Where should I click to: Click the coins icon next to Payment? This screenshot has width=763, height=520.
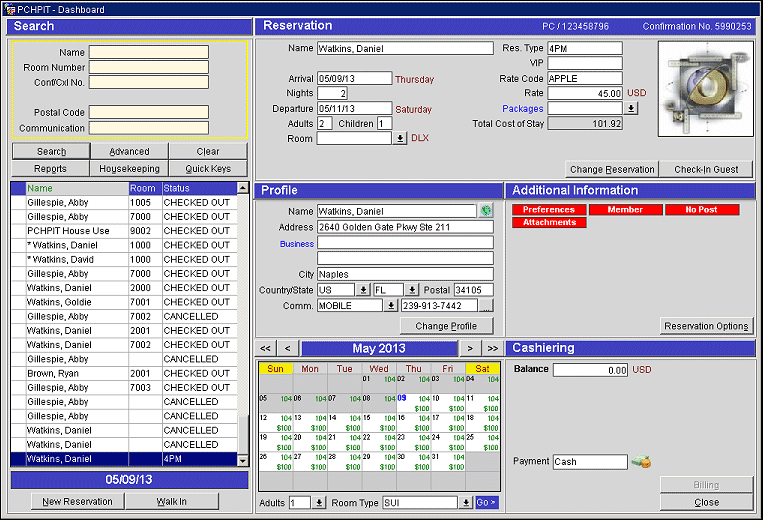point(640,462)
